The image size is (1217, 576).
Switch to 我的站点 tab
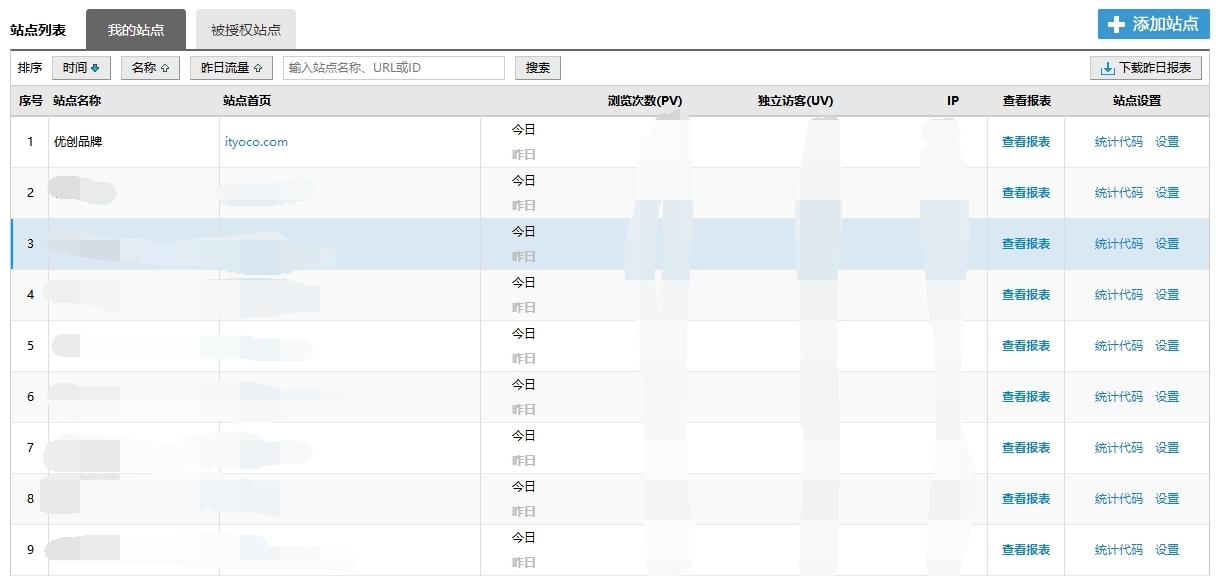[136, 30]
